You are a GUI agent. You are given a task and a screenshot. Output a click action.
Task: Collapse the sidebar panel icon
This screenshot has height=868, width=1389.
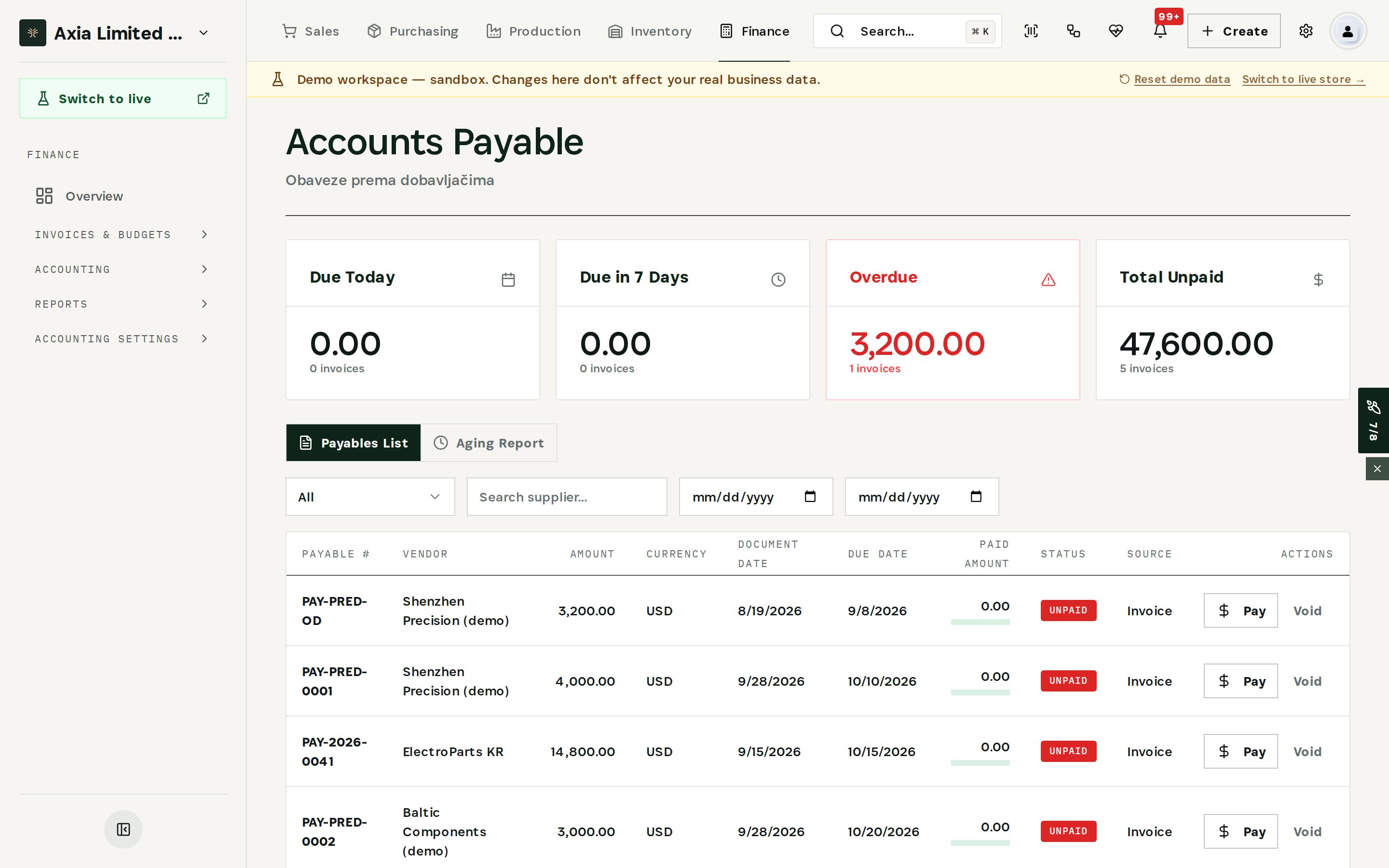tap(123, 829)
